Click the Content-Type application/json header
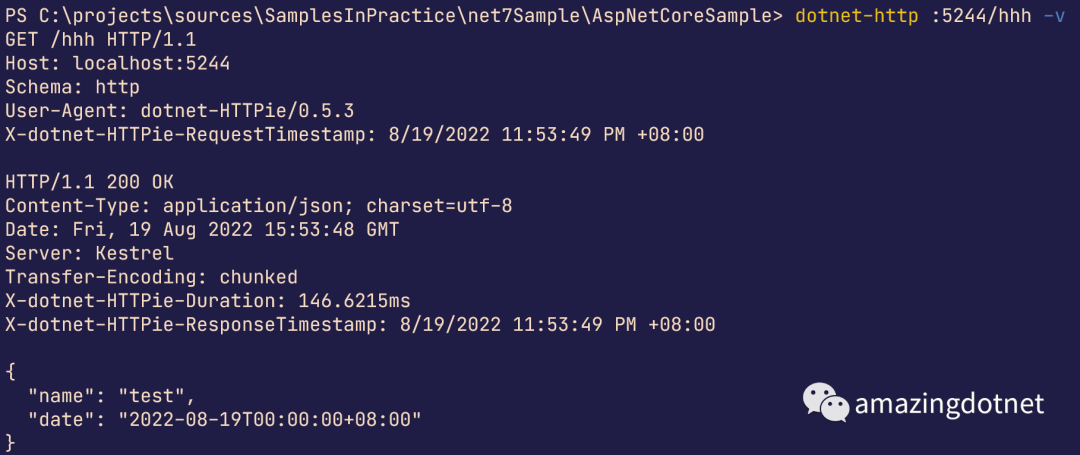This screenshot has width=1080, height=455. (259, 205)
